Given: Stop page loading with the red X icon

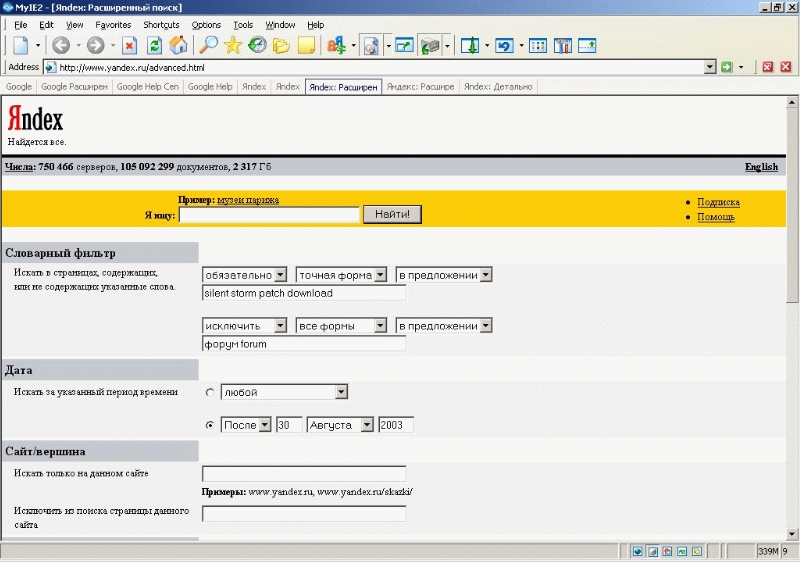Looking at the screenshot, I should 130,45.
